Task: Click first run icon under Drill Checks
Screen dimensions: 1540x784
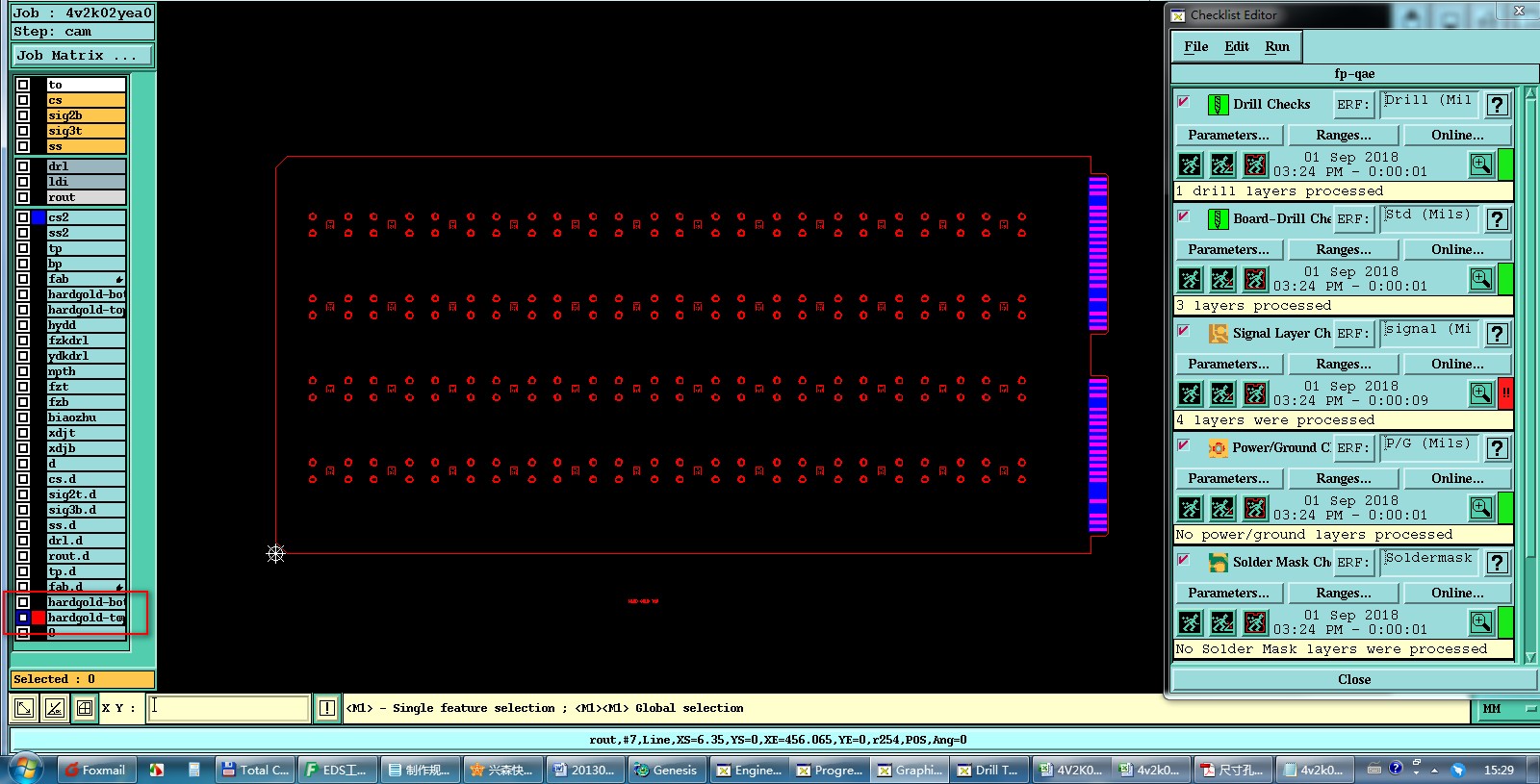Action: (x=1191, y=164)
